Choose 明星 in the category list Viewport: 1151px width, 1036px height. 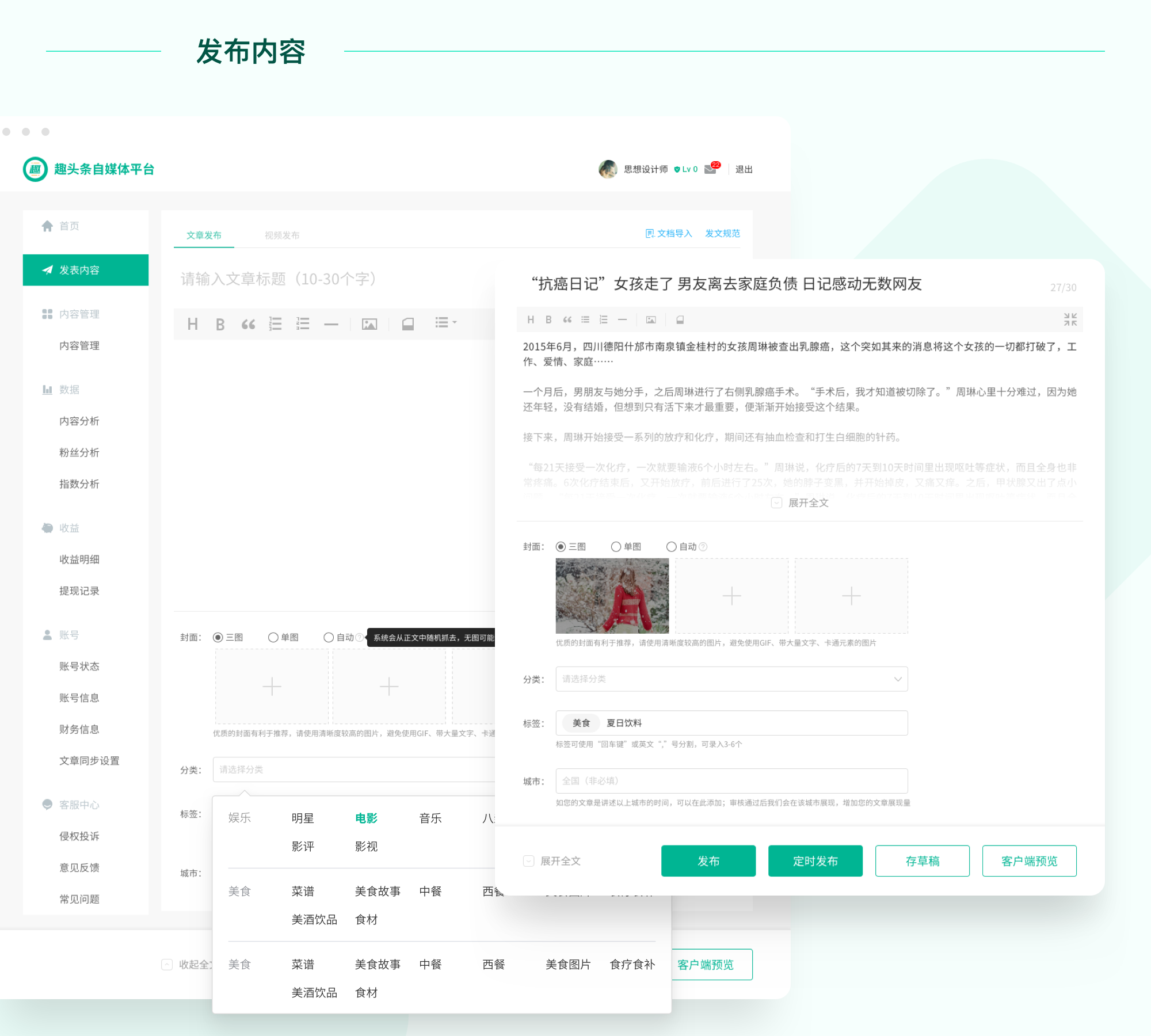pyautogui.click(x=303, y=818)
